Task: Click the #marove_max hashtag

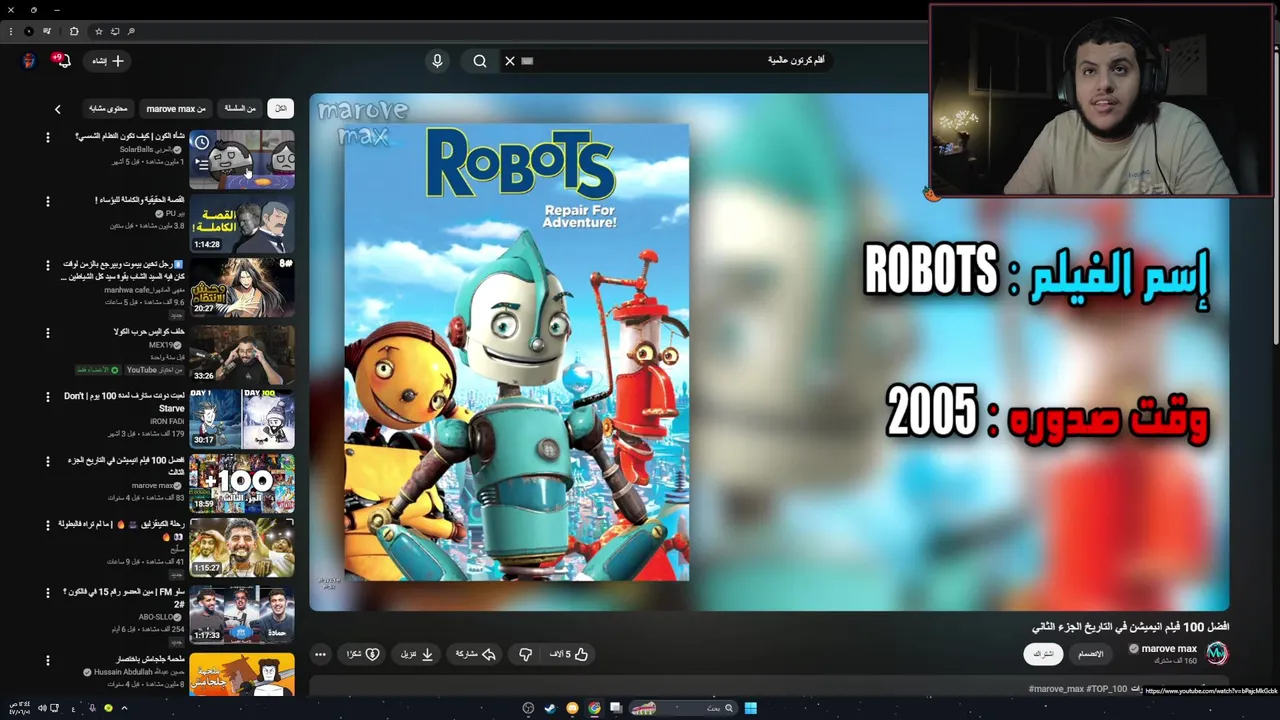Action: 1056,689
